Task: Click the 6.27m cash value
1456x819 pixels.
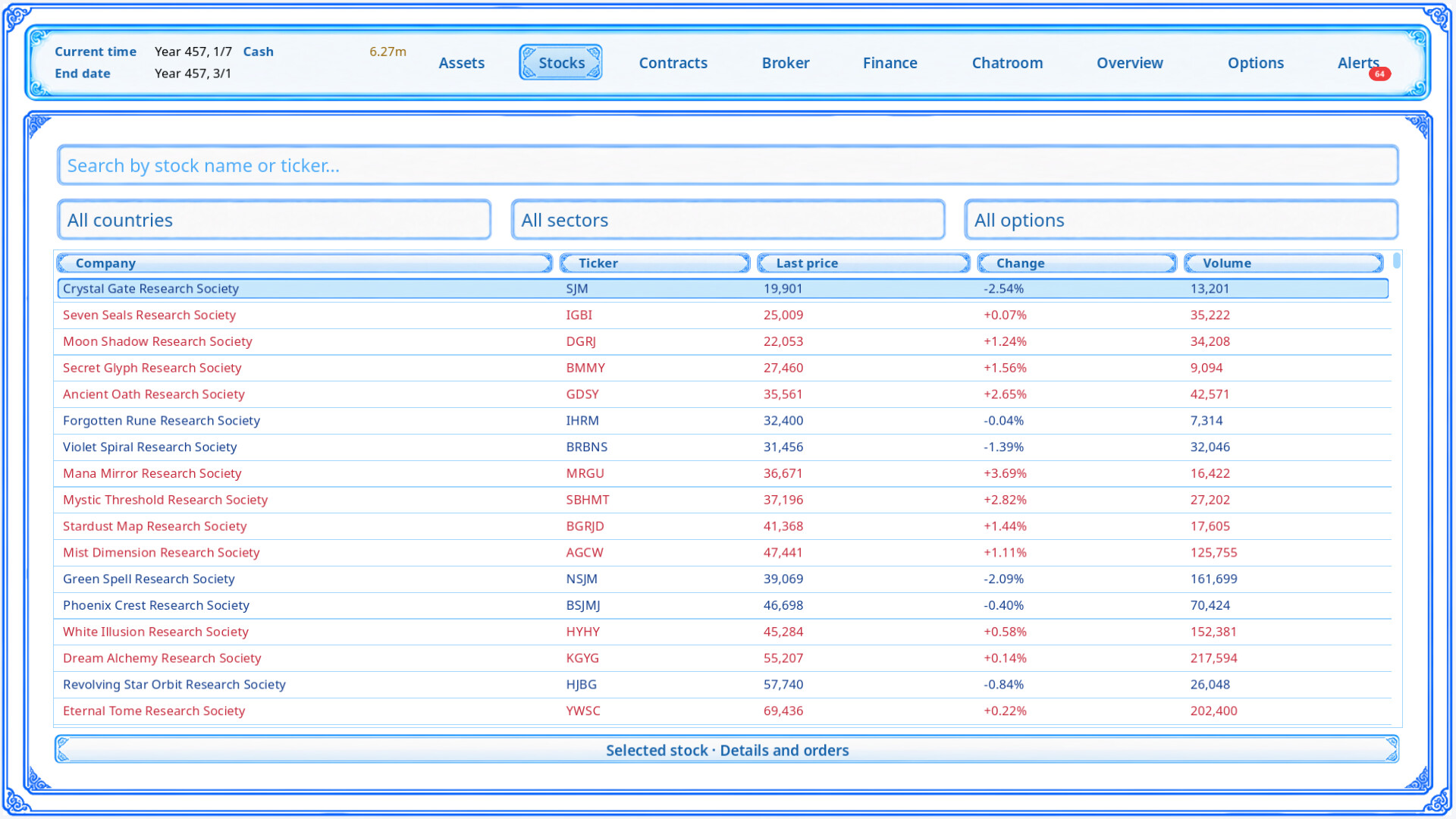Action: [x=388, y=52]
